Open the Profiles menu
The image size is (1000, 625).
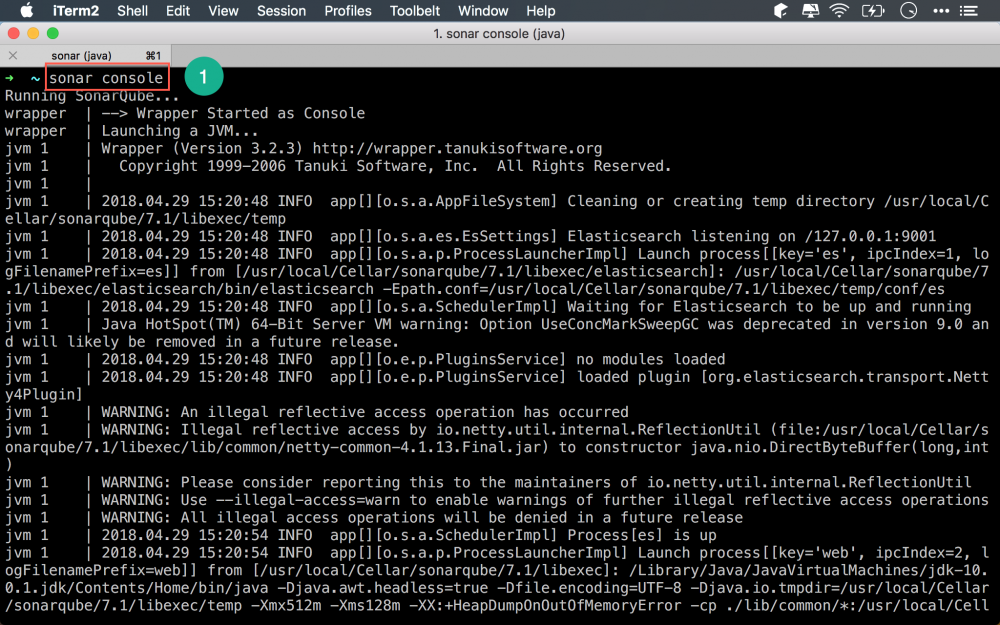(348, 11)
